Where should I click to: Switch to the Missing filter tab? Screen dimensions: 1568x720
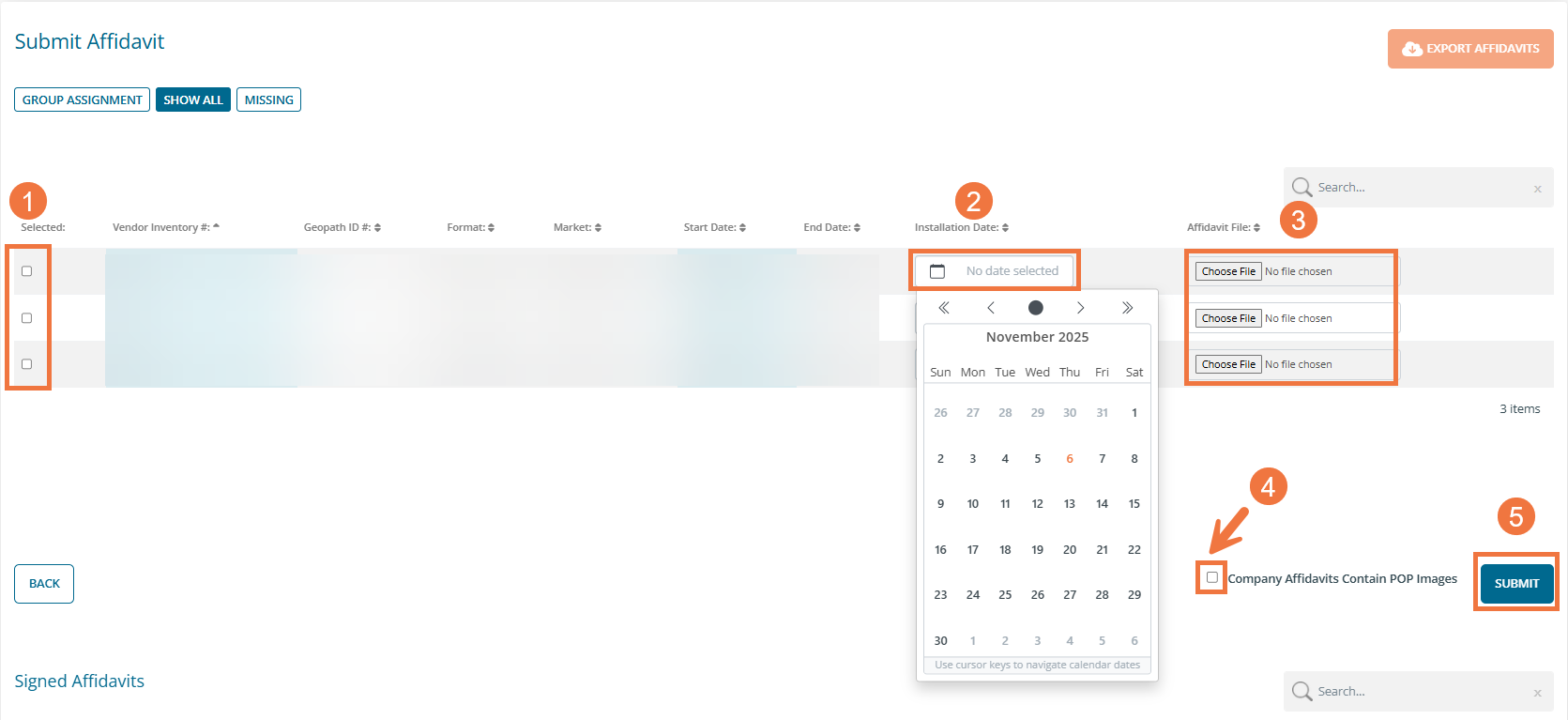click(268, 100)
